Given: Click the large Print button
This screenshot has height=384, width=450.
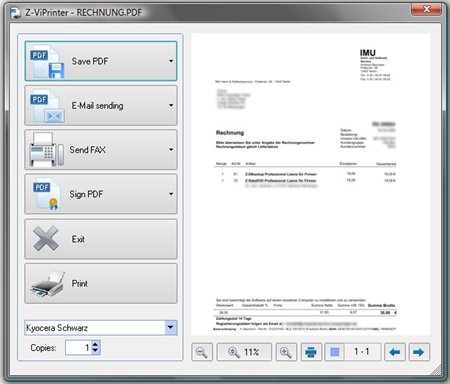Looking at the screenshot, I should [x=101, y=284].
